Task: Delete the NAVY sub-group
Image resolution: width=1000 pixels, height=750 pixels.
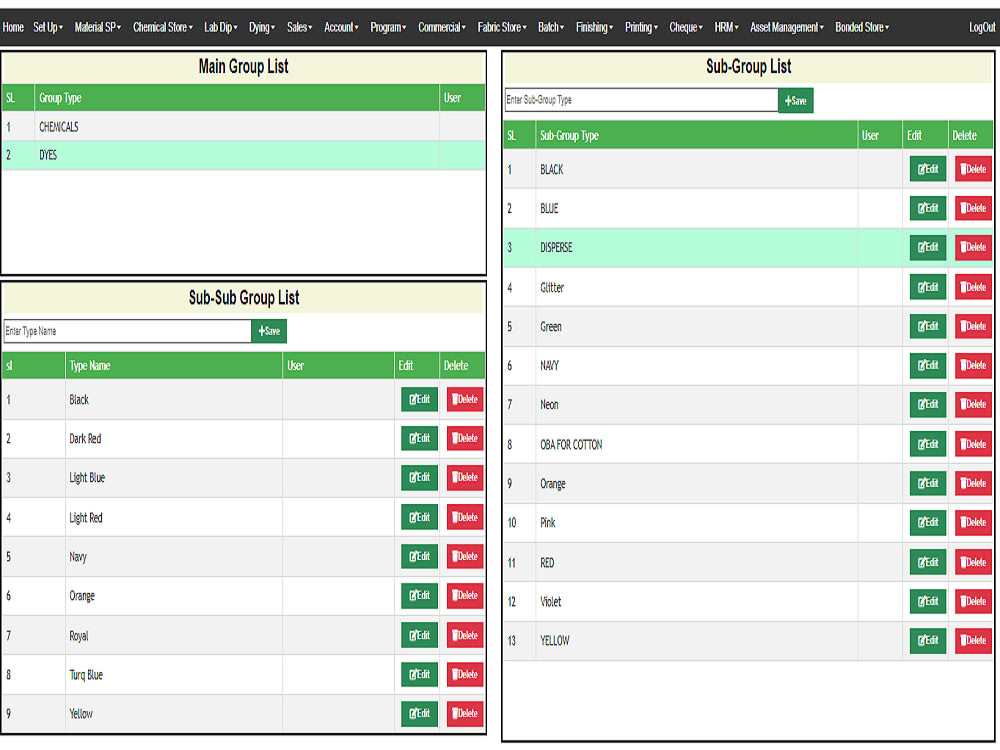Action: click(x=973, y=365)
